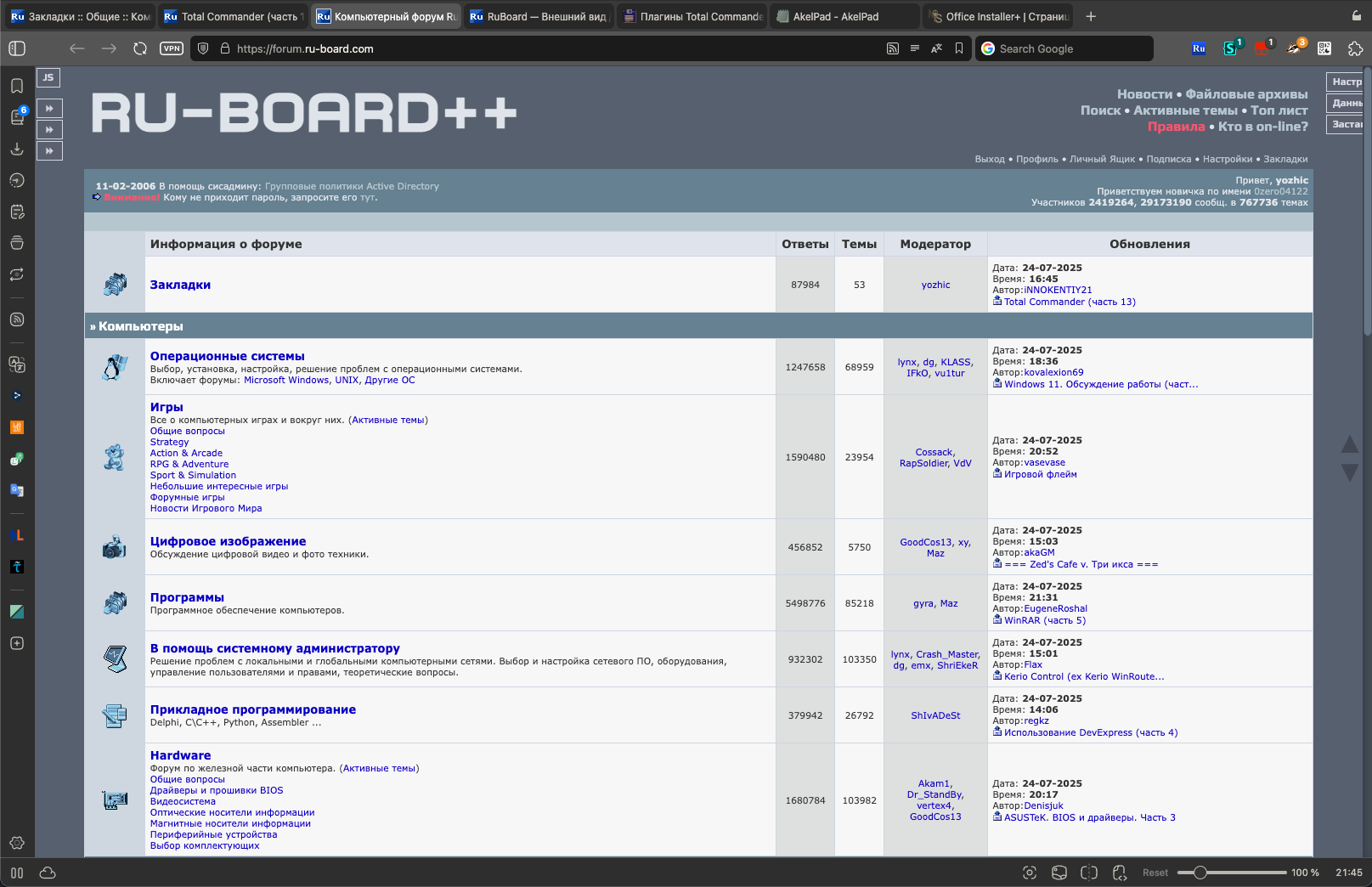Open the Ru extension icon

point(1199,48)
